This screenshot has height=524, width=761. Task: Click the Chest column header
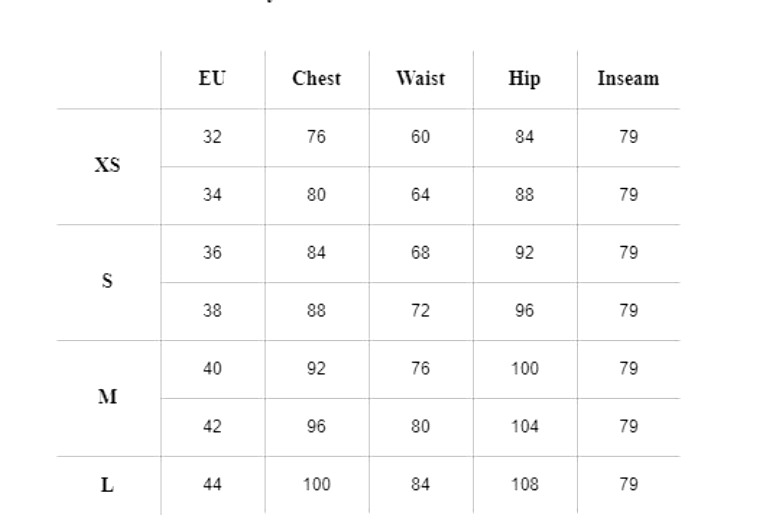coord(316,79)
